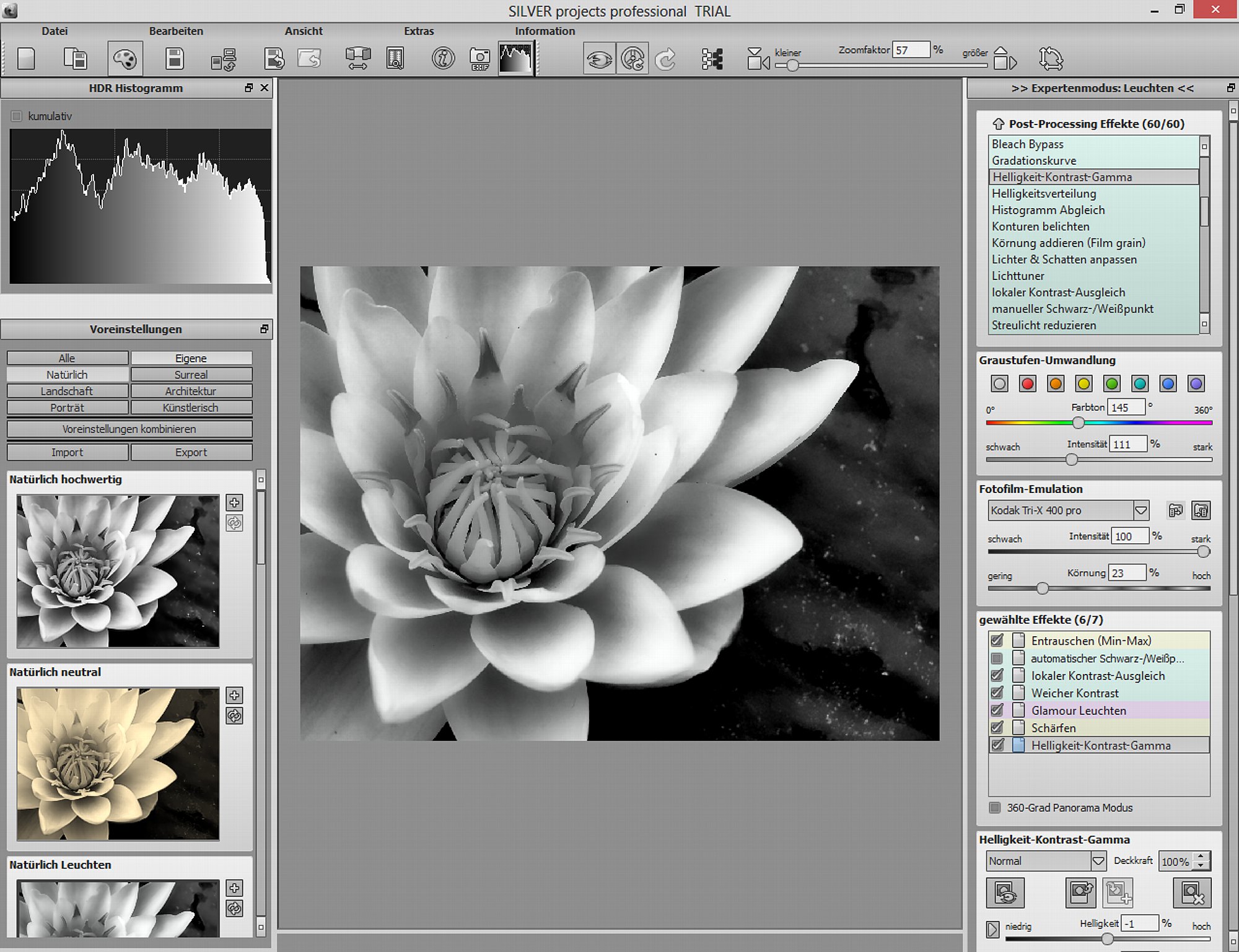Click the Körnung grain slider handle
The height and width of the screenshot is (952, 1239).
(x=1043, y=588)
